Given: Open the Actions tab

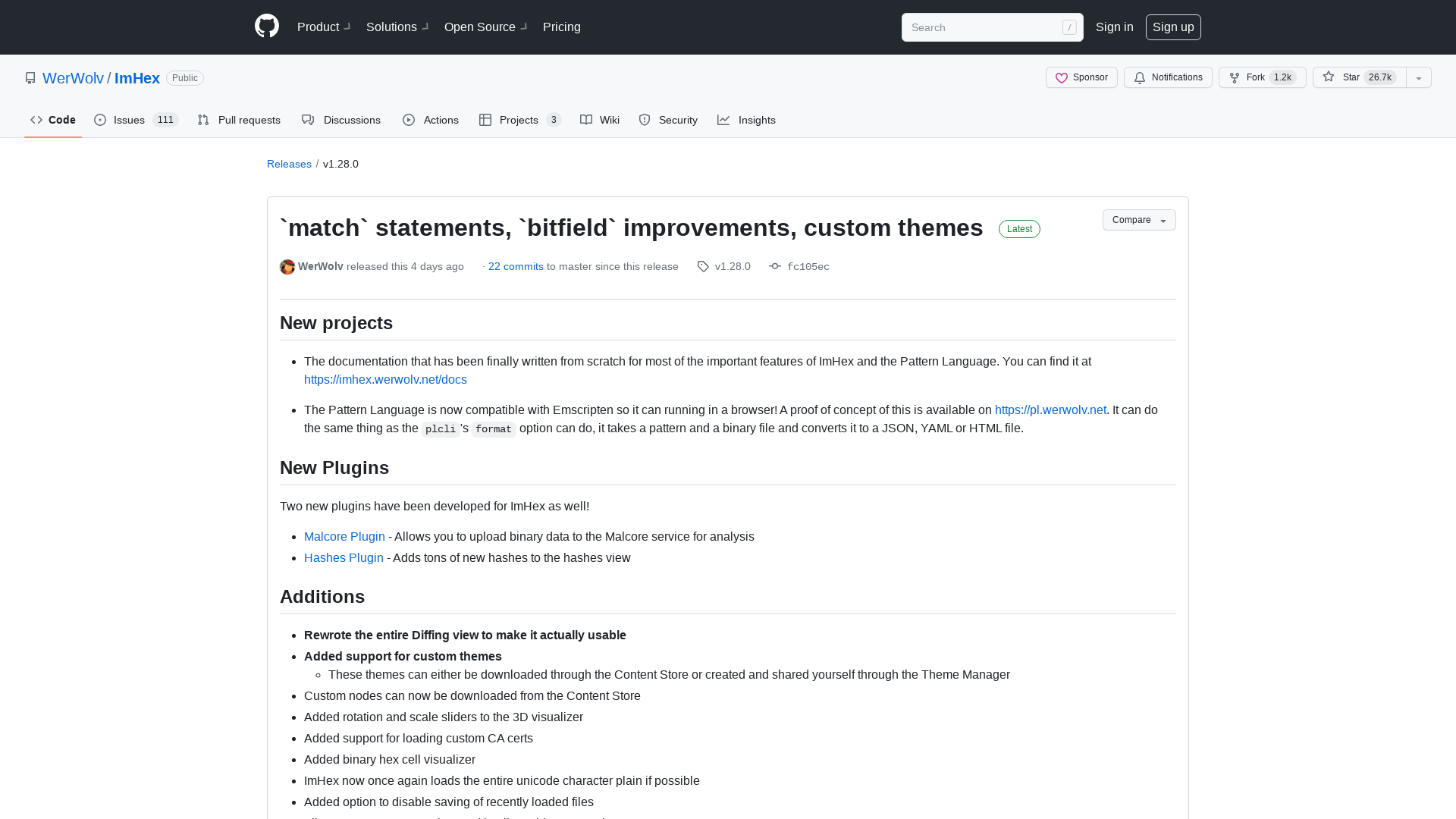Looking at the screenshot, I should point(431,120).
